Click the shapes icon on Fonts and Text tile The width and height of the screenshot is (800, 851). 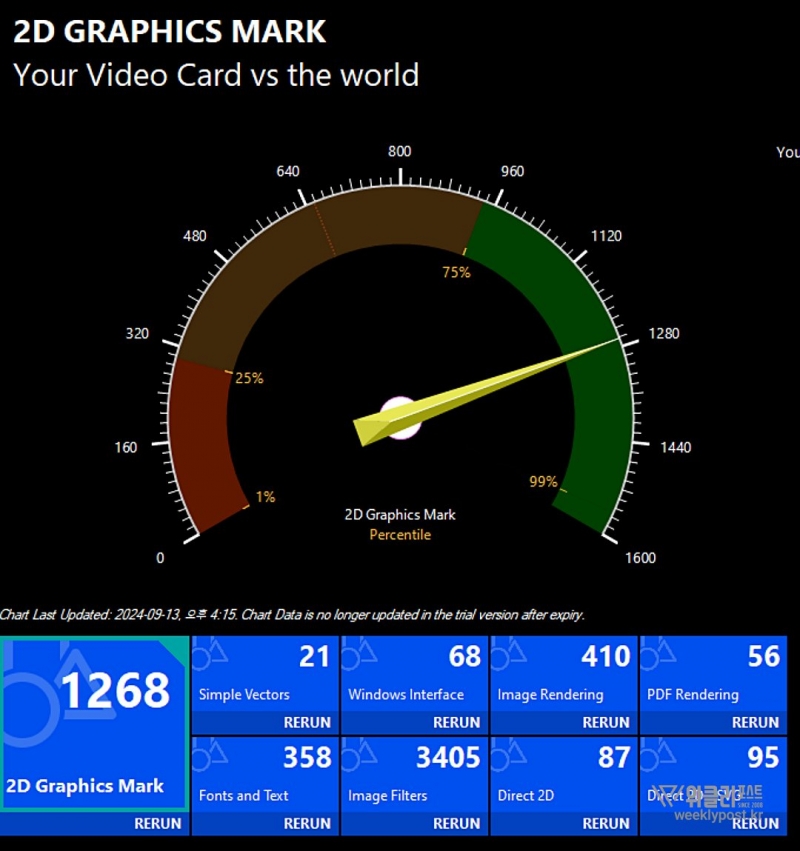coord(210,756)
